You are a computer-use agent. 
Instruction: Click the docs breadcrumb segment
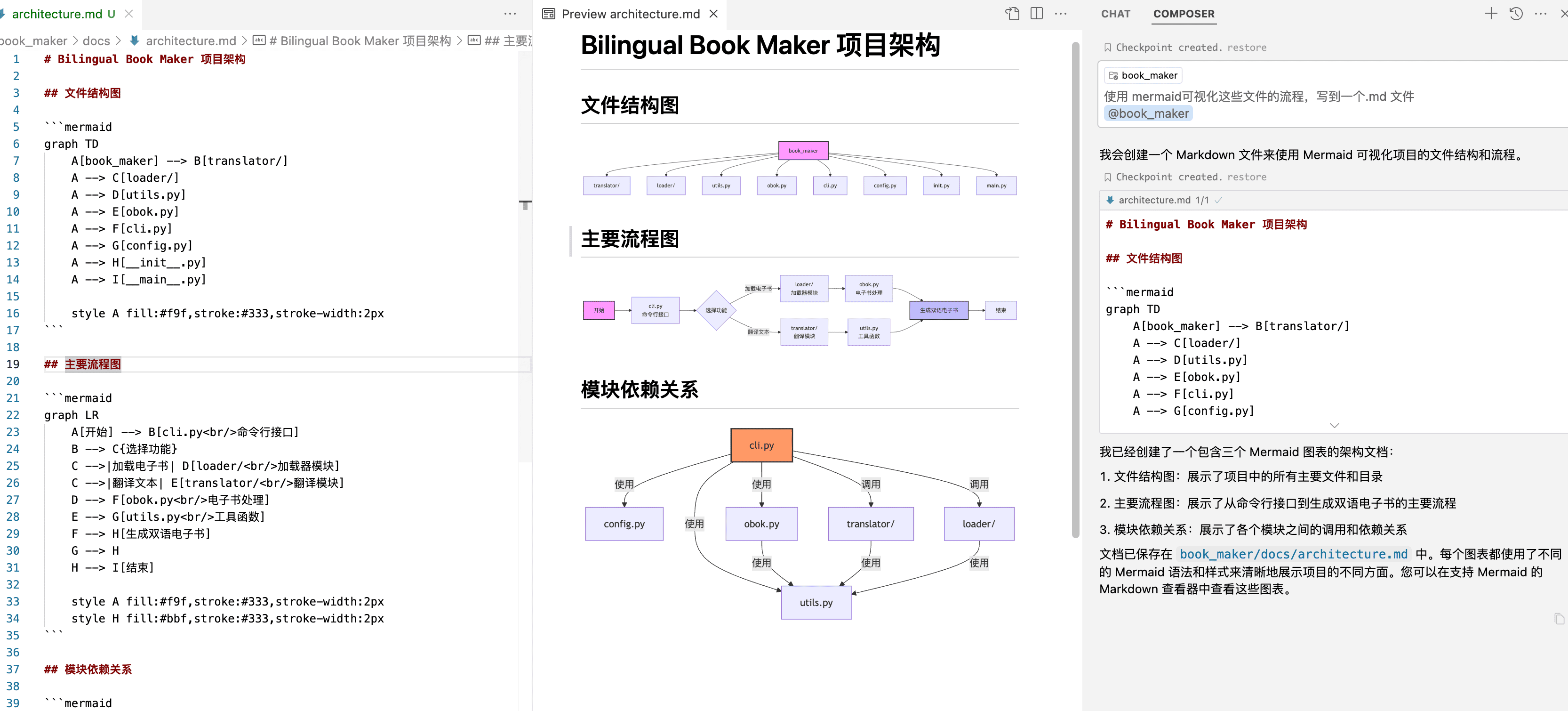[96, 41]
